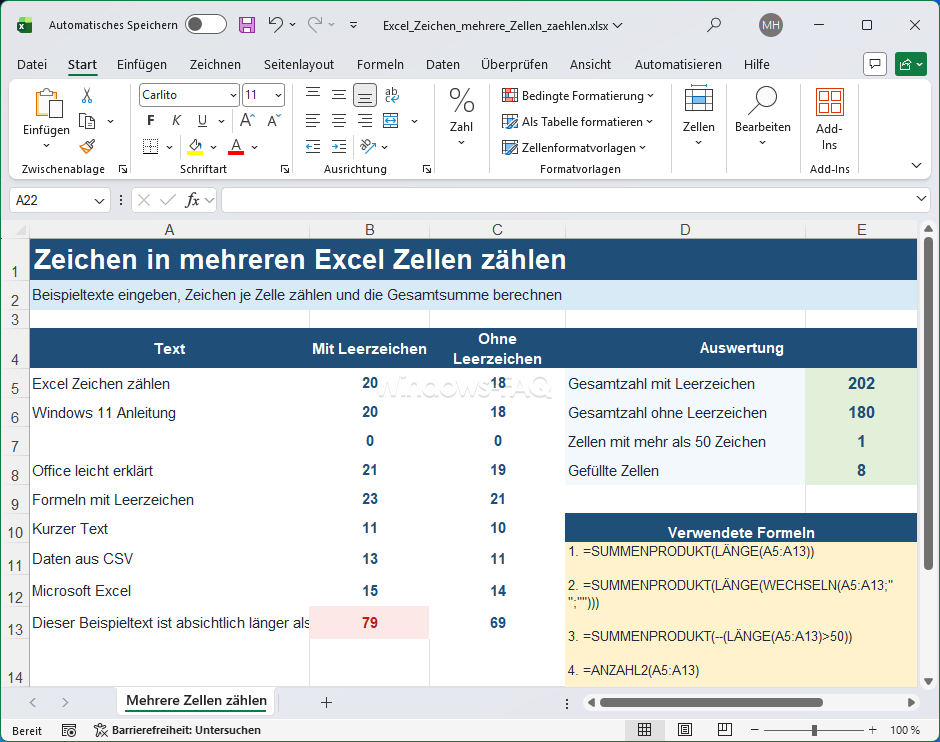
Task: Center text horizontally icon
Action: point(339,120)
